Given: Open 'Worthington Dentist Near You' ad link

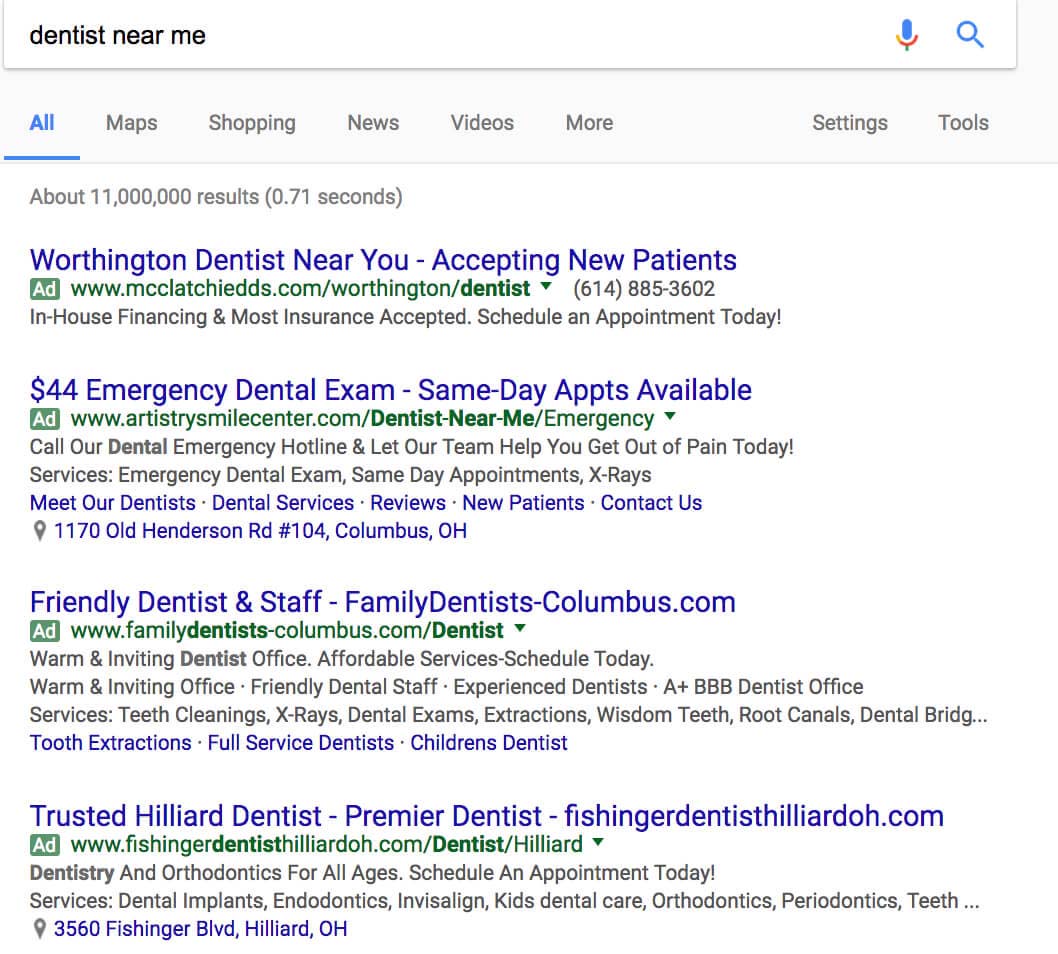Looking at the screenshot, I should [x=383, y=260].
